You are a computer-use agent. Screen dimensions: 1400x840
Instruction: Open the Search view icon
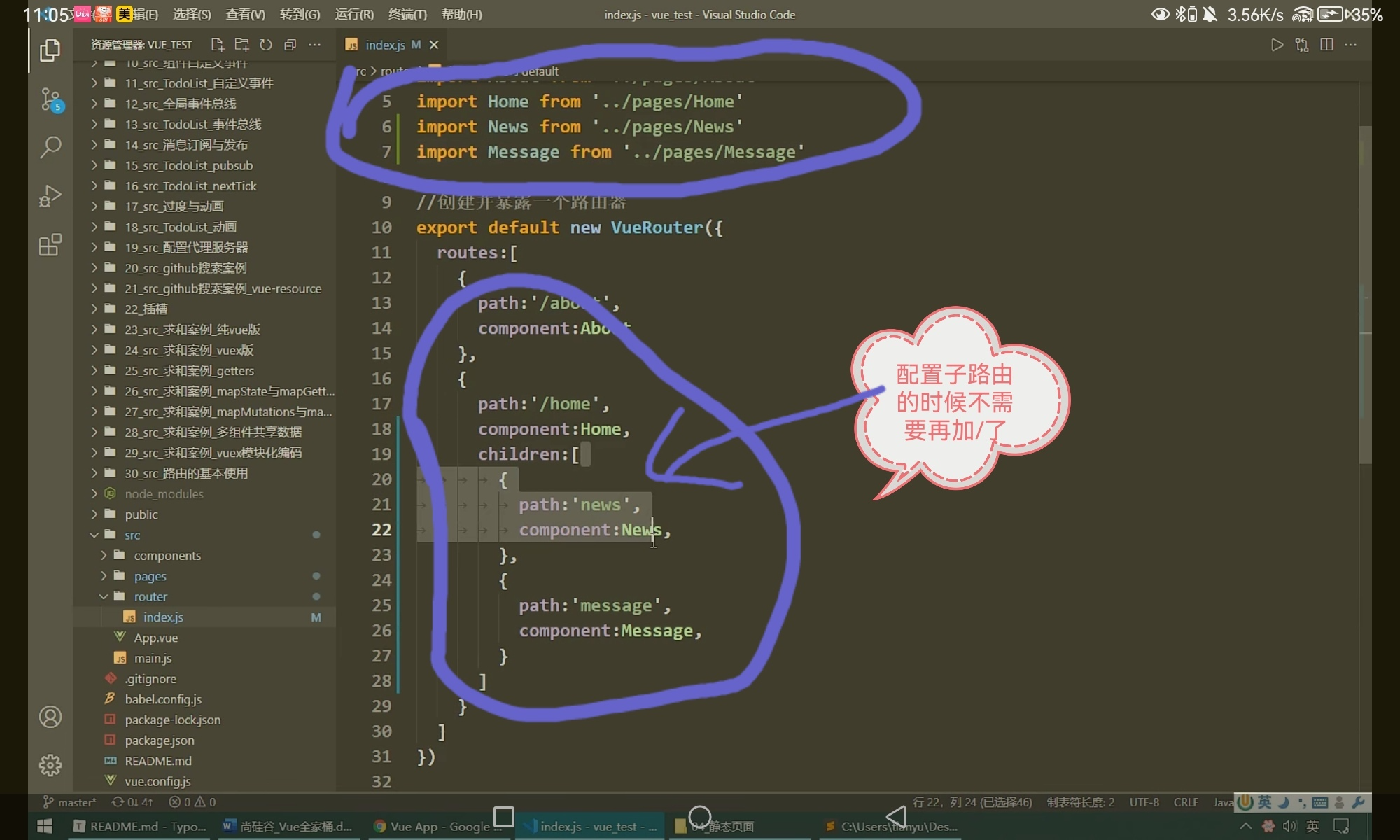[50, 147]
